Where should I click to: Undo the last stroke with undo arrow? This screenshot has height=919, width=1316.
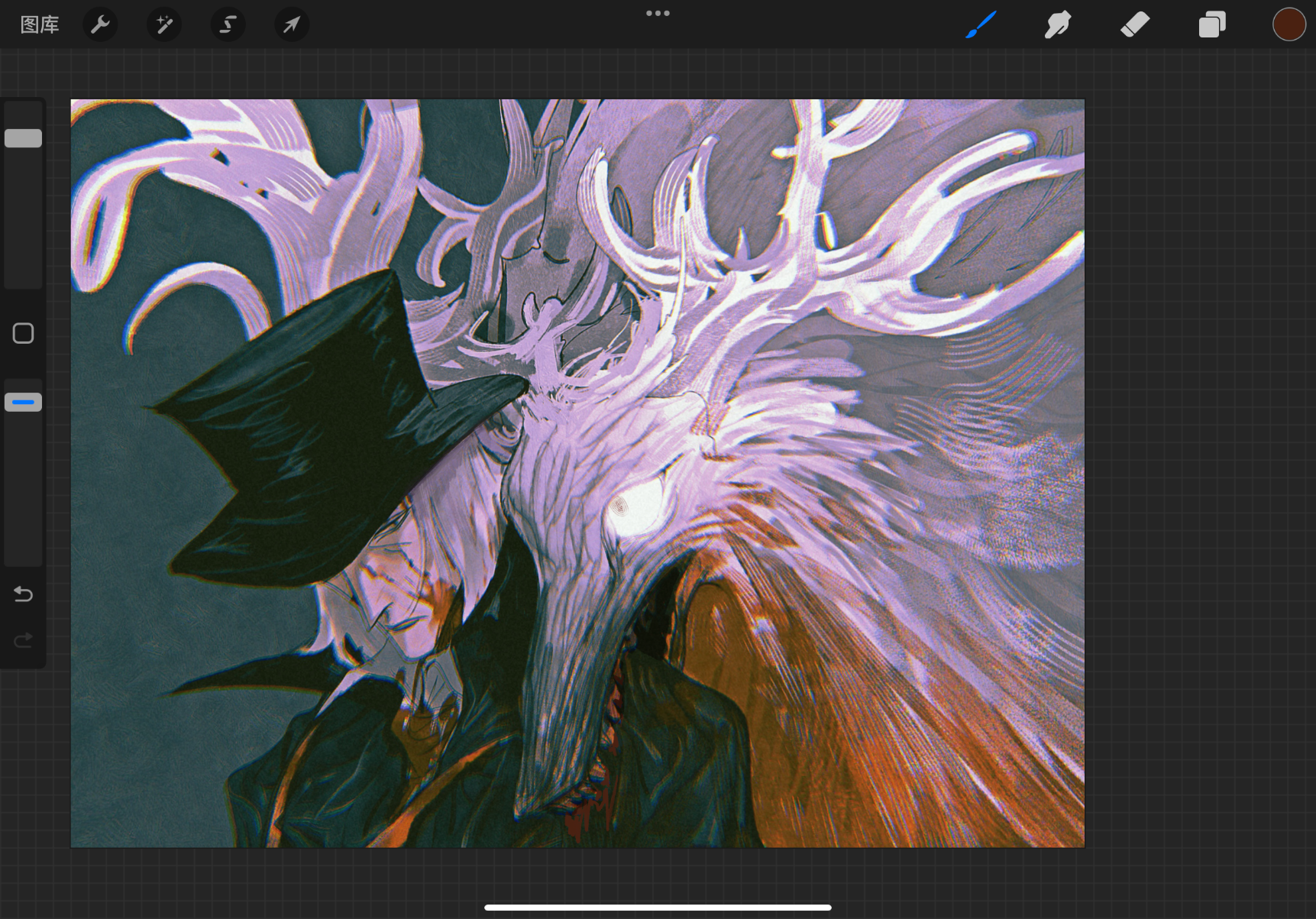(24, 594)
